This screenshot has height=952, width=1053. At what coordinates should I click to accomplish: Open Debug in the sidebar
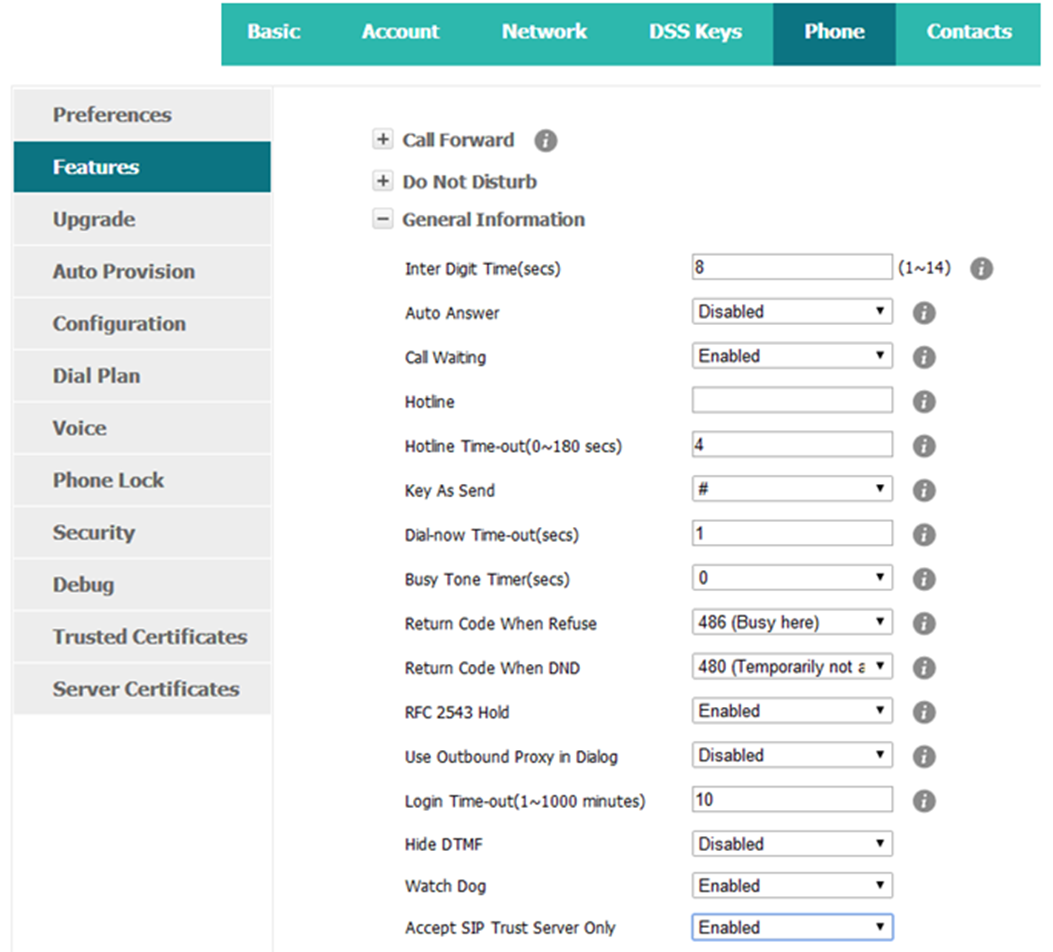point(142,585)
